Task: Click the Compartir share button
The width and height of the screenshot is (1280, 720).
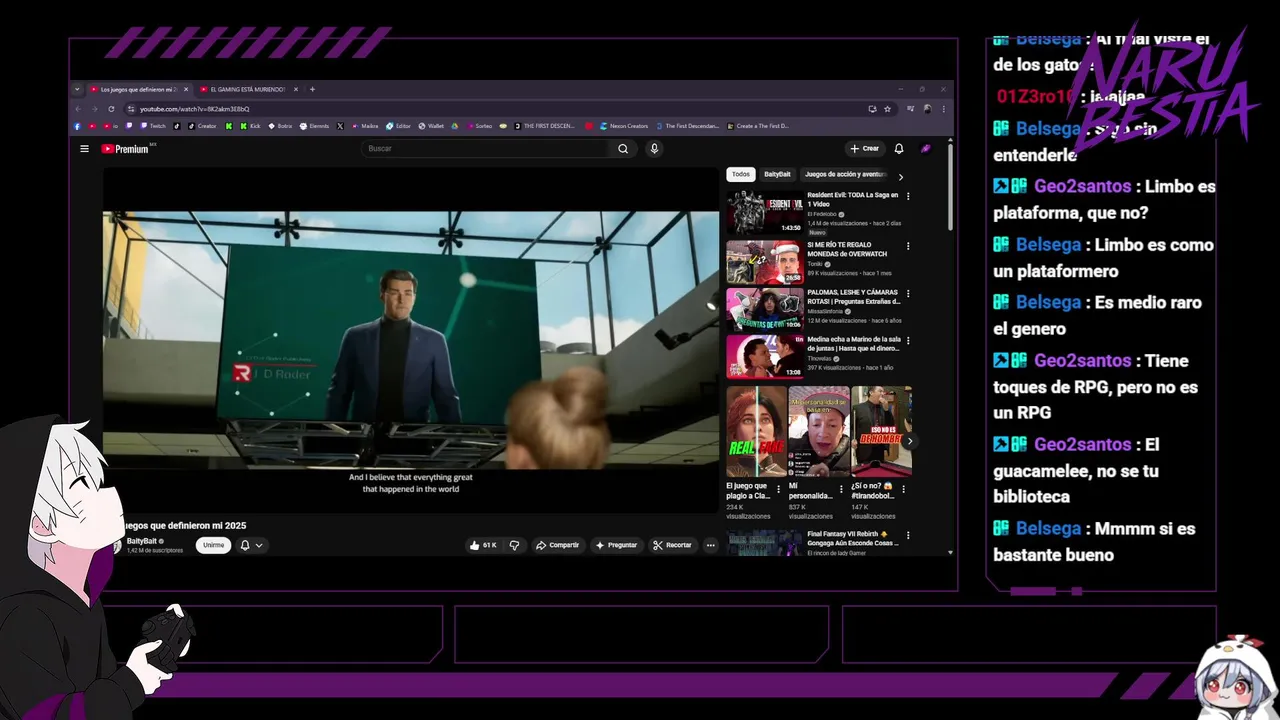Action: 557,545
